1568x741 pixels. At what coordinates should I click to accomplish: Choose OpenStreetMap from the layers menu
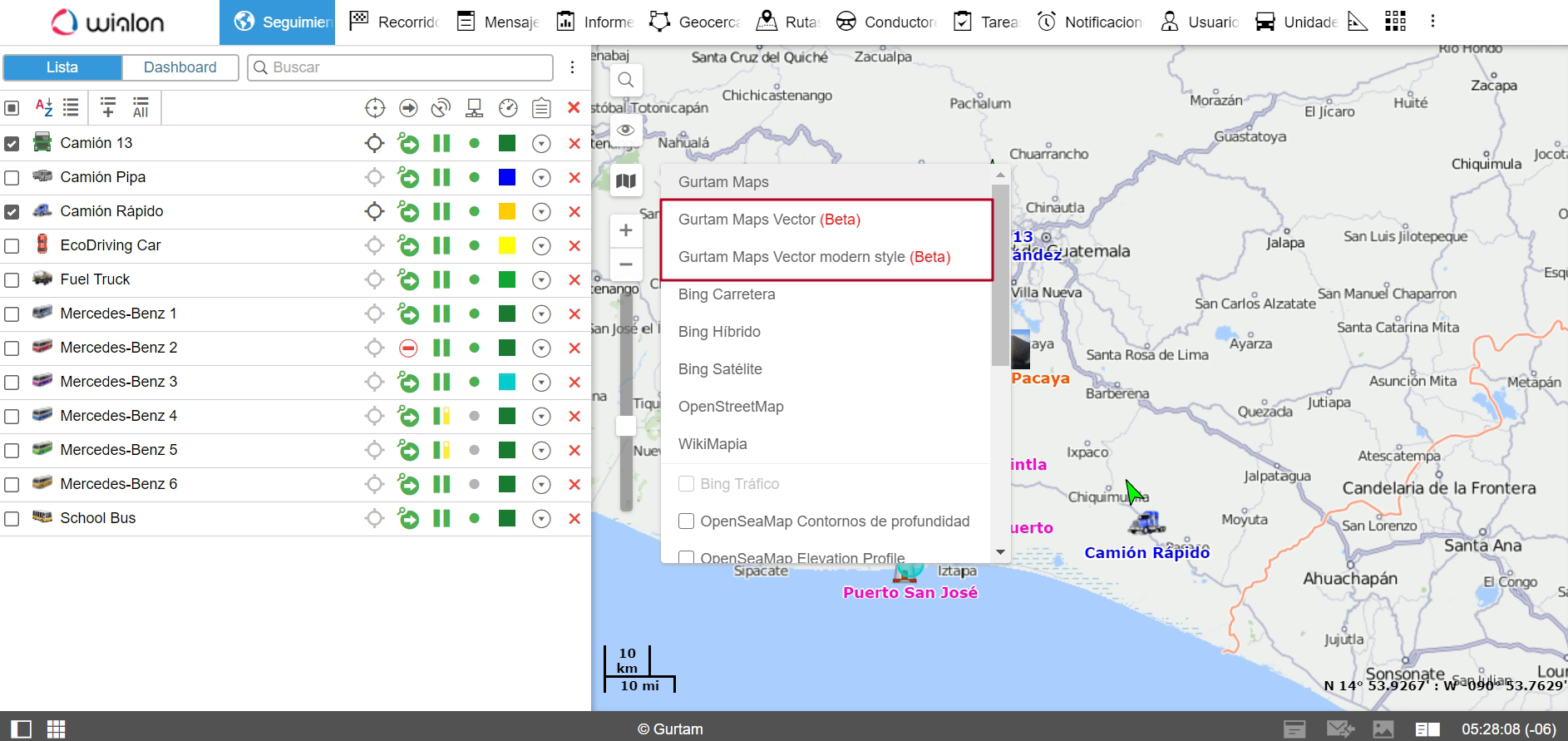click(x=731, y=407)
